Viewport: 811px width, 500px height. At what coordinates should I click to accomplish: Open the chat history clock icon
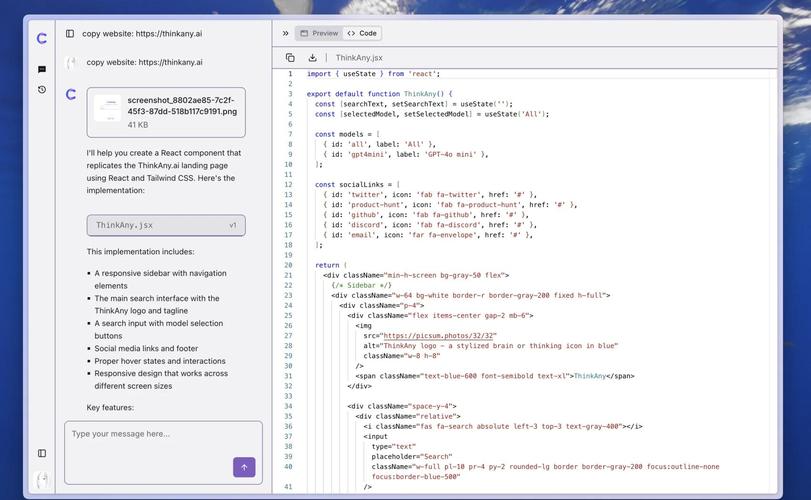pyautogui.click(x=42, y=90)
